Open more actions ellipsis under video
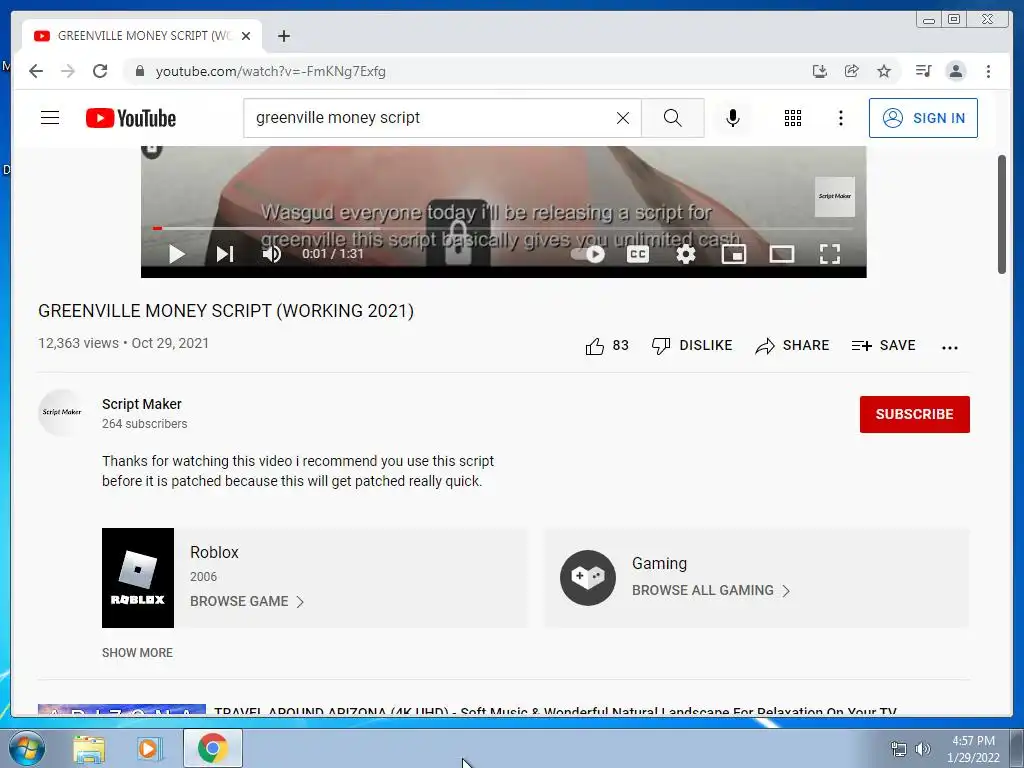1024x768 pixels. [950, 347]
